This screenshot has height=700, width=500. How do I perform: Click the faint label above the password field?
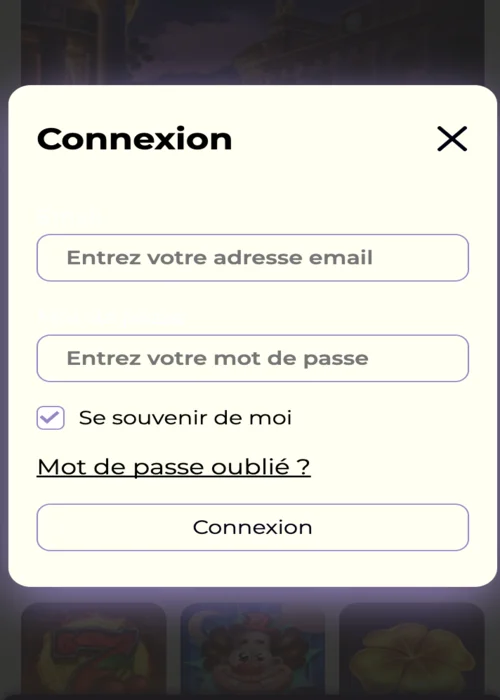point(111,318)
